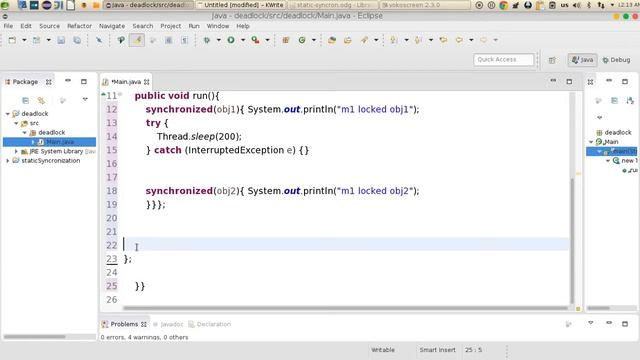This screenshot has width=640, height=360.
Task: Click the Debug bug toolbar icon
Action: pyautogui.click(x=207, y=40)
